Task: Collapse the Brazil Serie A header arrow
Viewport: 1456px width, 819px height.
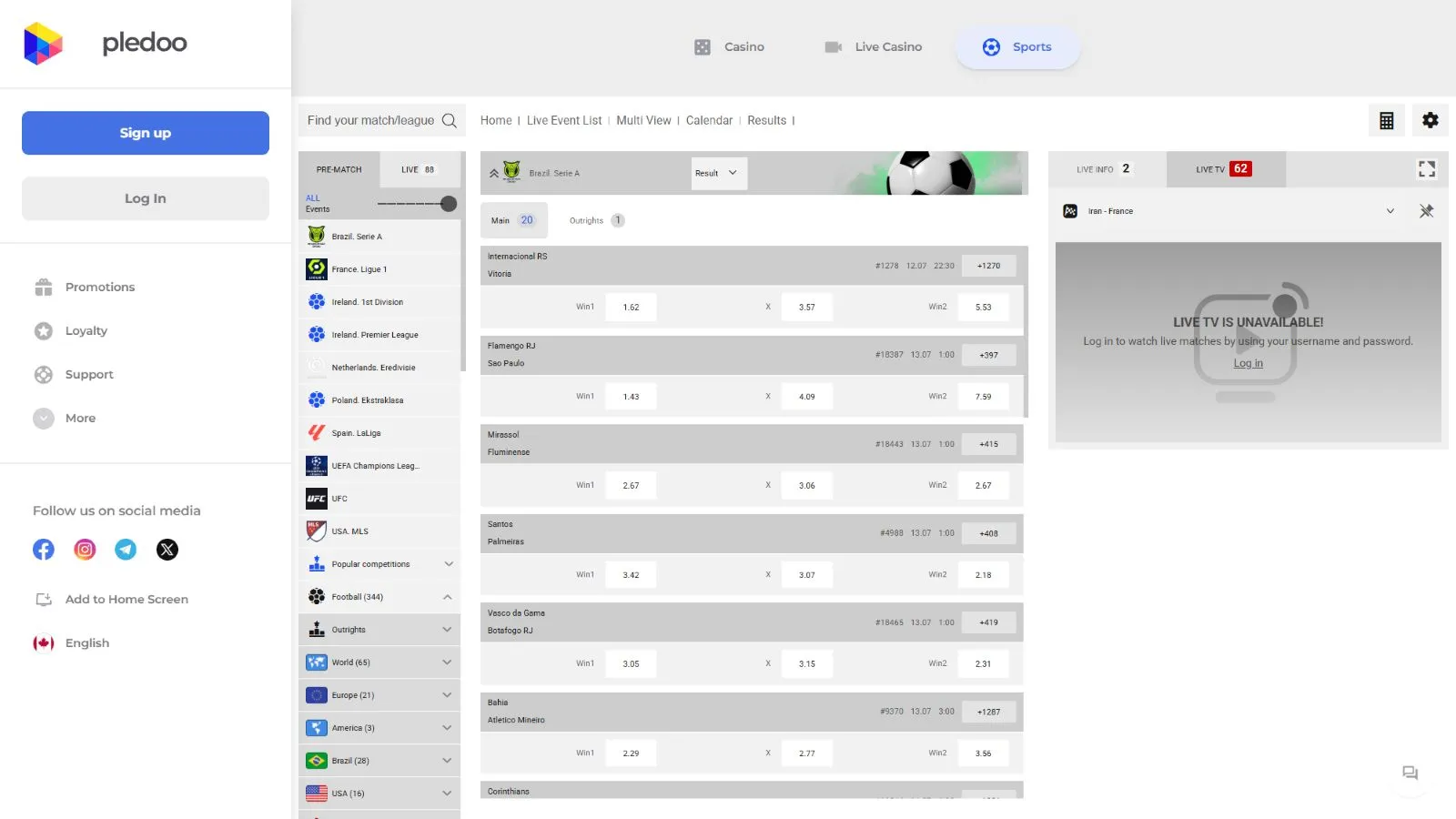Action: click(494, 173)
